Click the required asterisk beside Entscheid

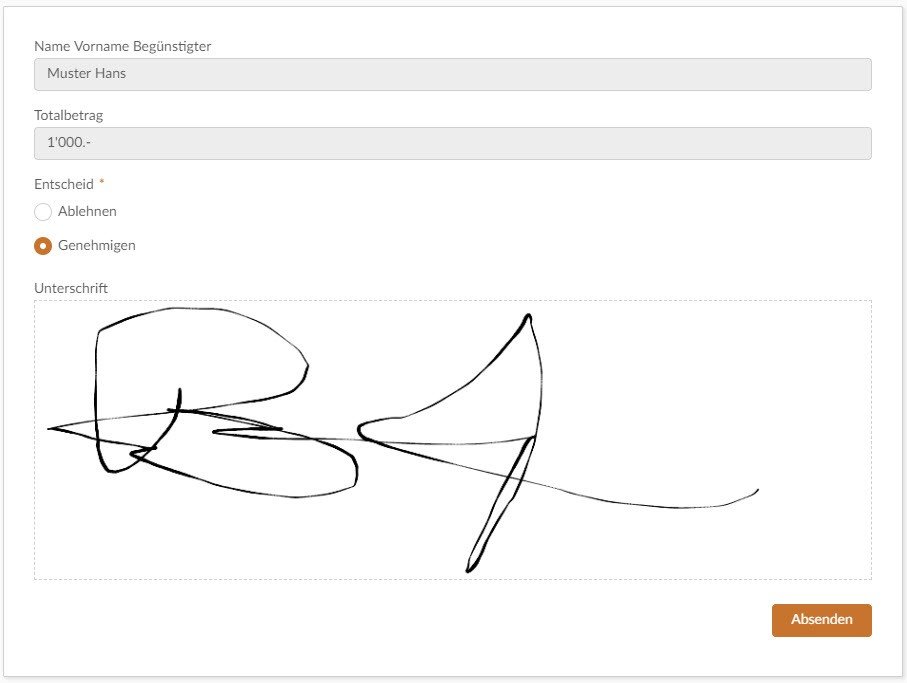[102, 182]
